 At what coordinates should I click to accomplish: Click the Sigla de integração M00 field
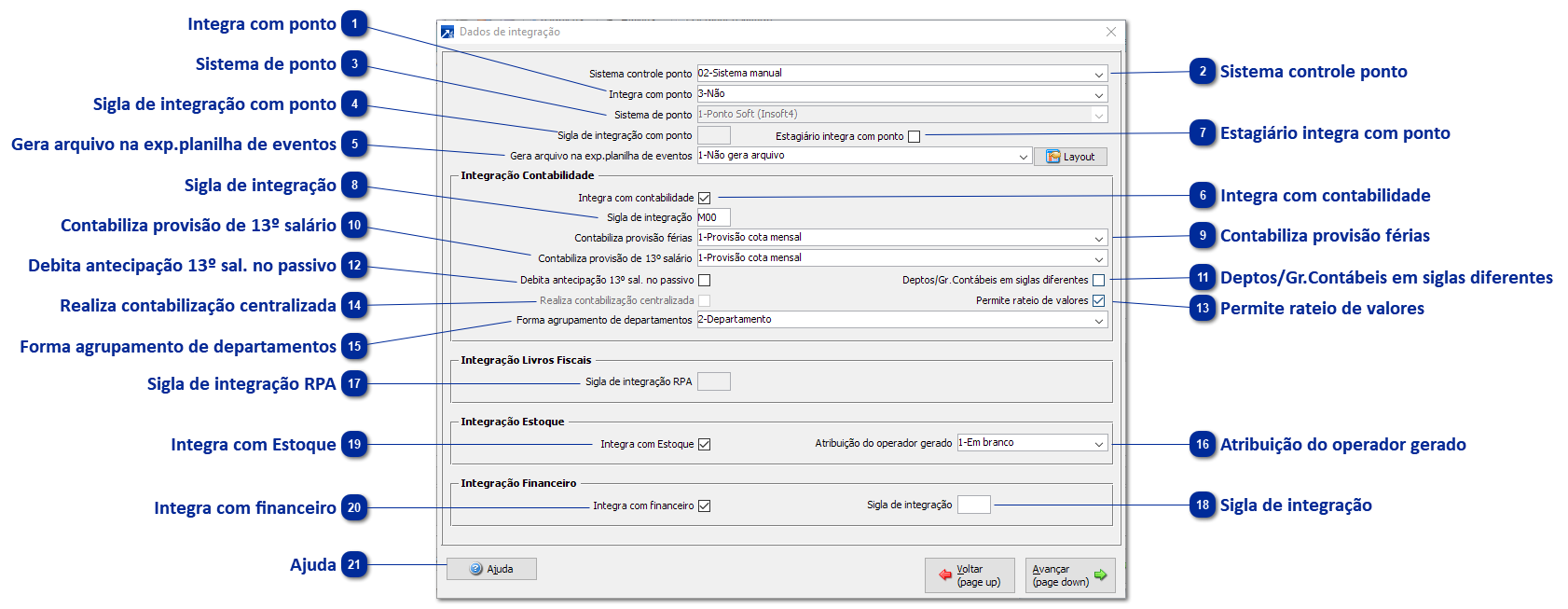(x=713, y=217)
